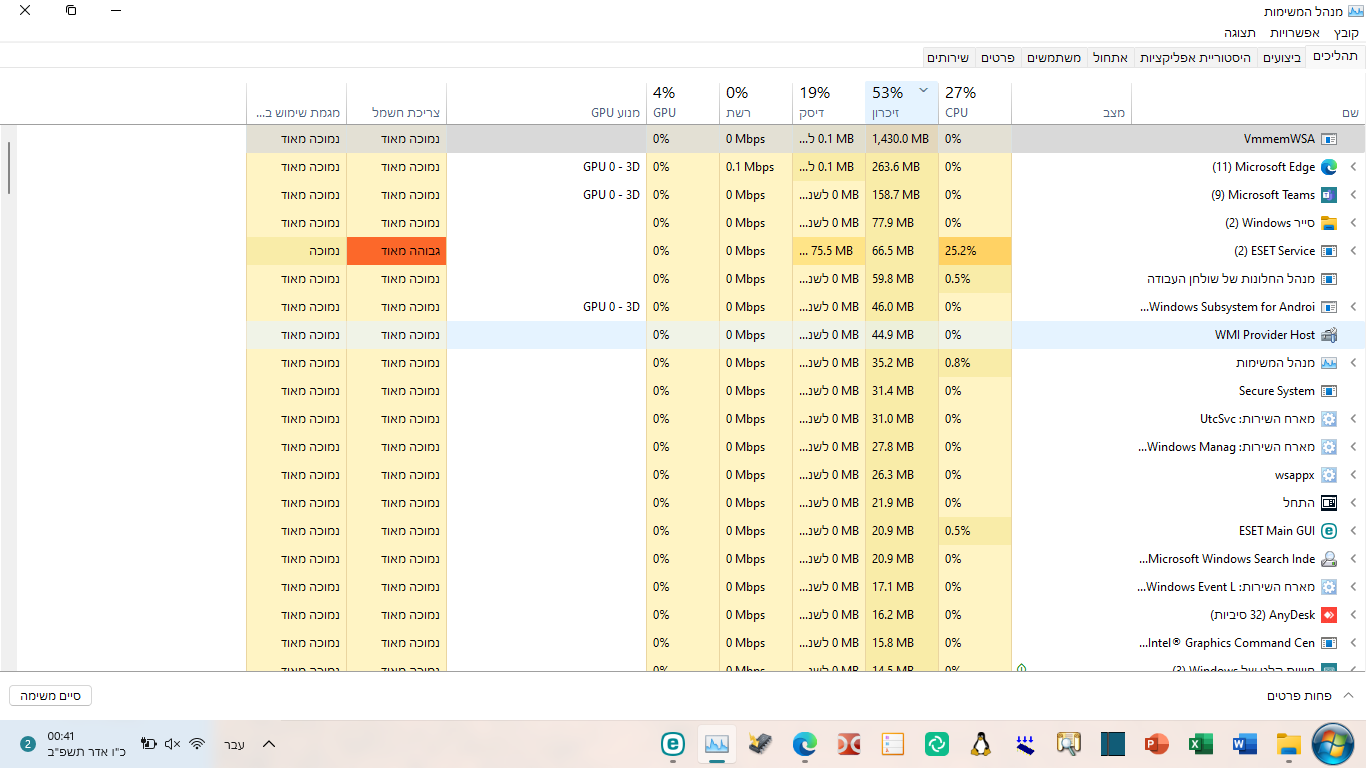Click the ESET Main GUI icon
Screen dimensions: 1366x768
click(1329, 531)
